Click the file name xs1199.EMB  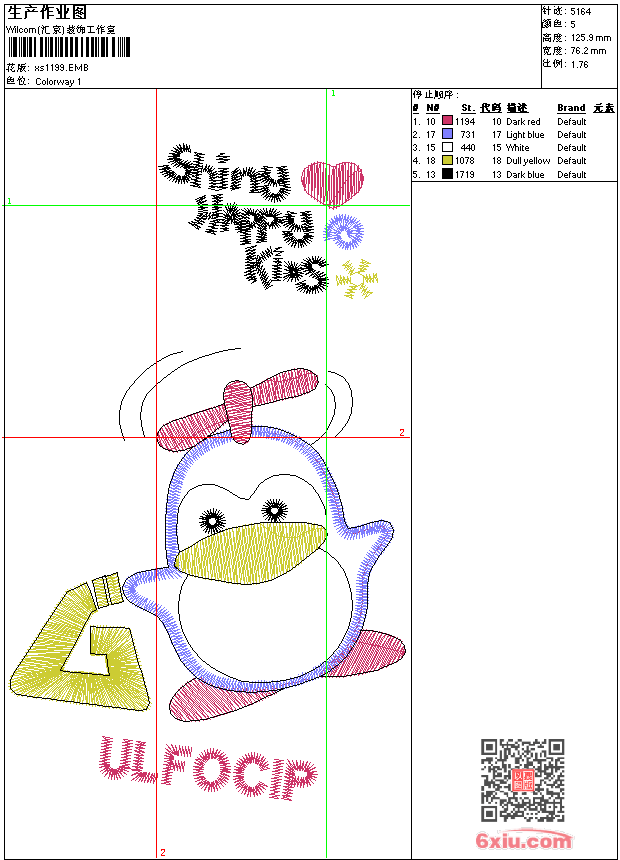(61, 68)
